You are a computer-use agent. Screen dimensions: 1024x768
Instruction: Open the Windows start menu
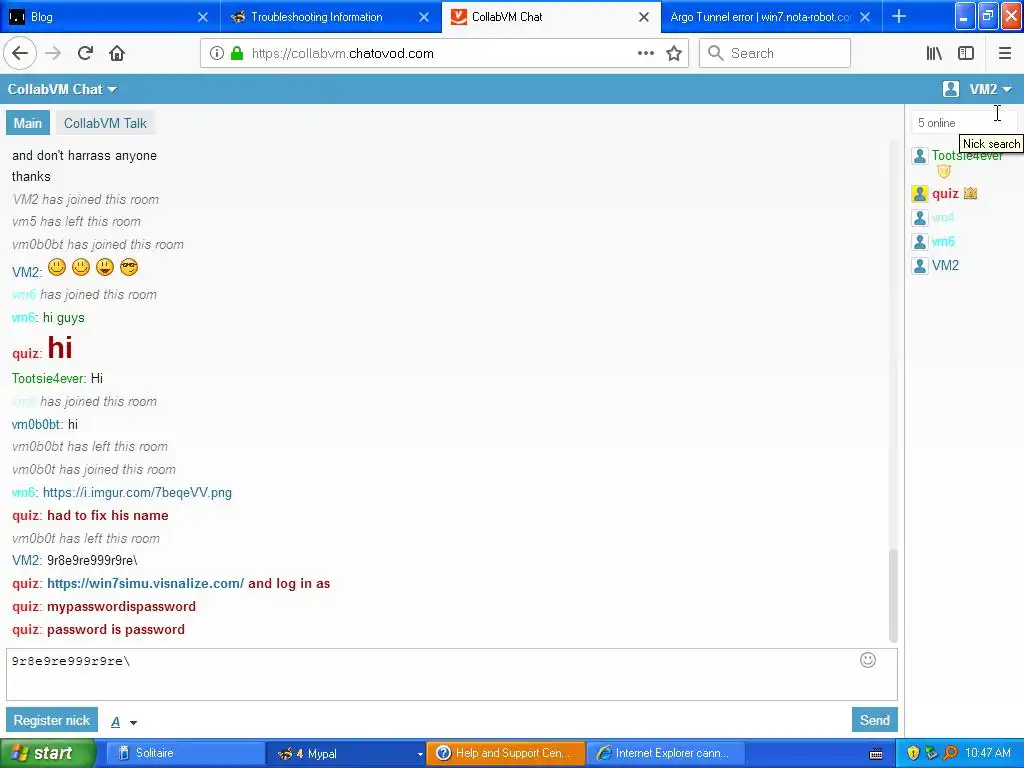pyautogui.click(x=48, y=753)
